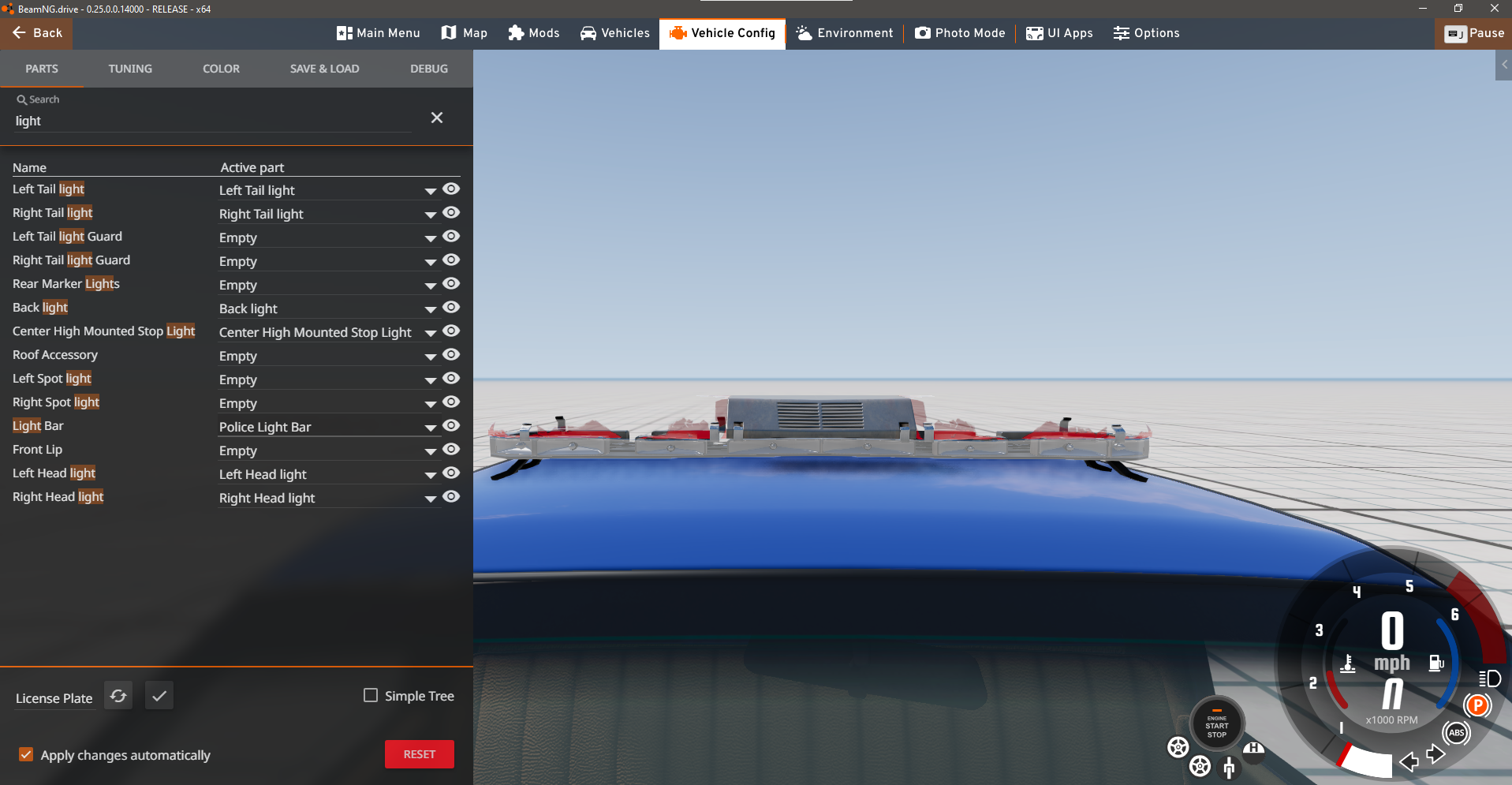Click the red RESET button

pyautogui.click(x=420, y=754)
